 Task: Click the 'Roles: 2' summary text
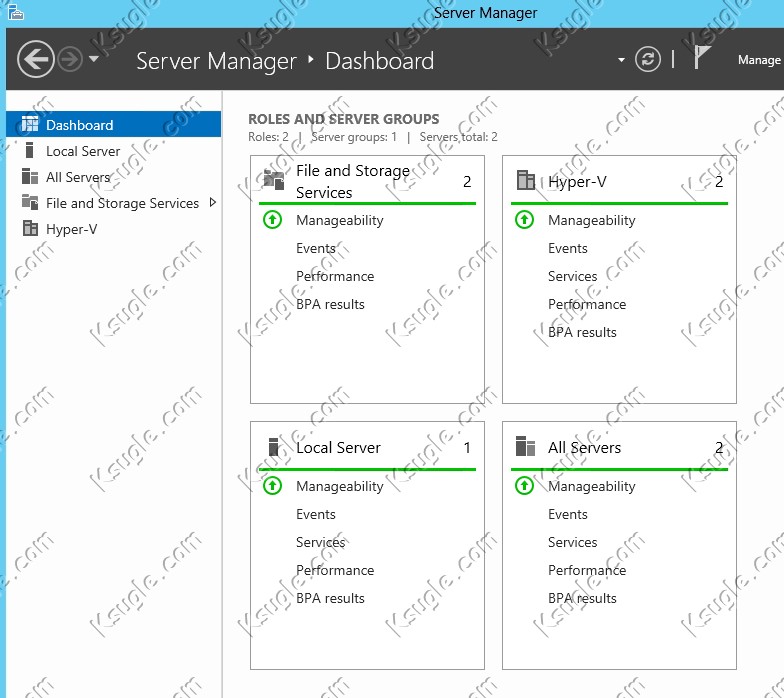pyautogui.click(x=268, y=137)
